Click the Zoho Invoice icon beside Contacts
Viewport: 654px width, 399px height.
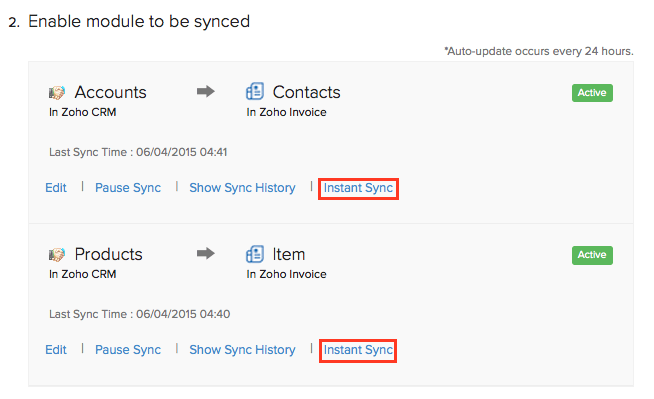click(255, 91)
